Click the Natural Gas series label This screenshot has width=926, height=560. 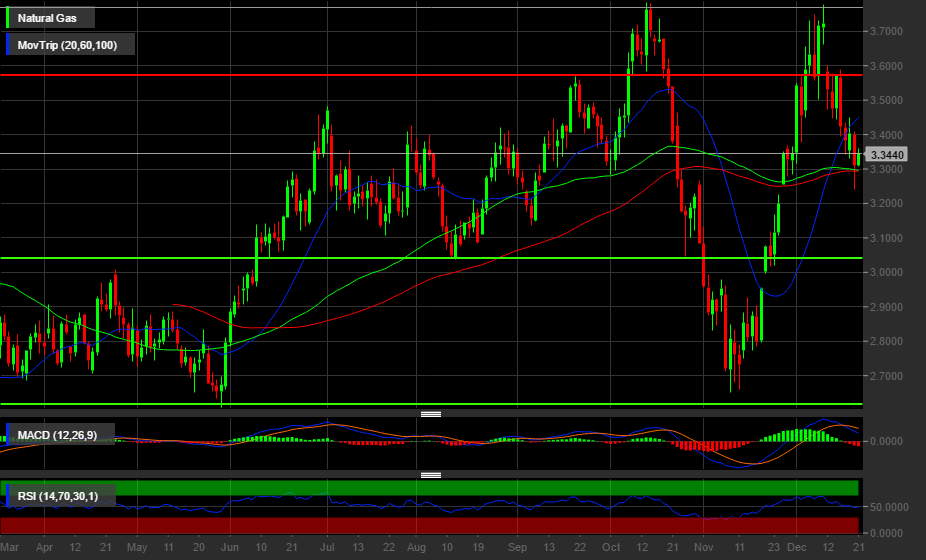(47, 18)
